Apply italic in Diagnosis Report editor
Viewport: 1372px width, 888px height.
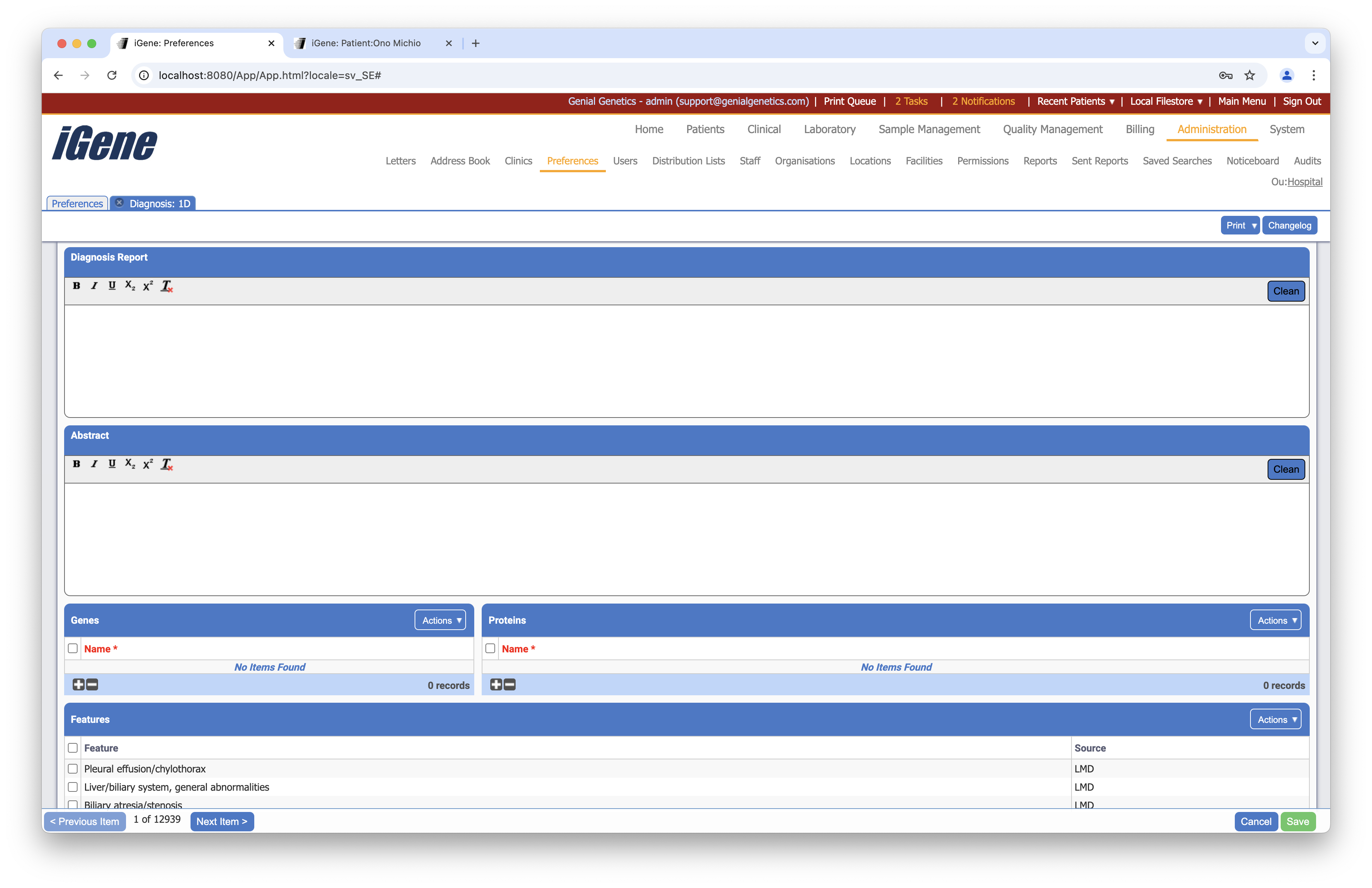click(94, 286)
